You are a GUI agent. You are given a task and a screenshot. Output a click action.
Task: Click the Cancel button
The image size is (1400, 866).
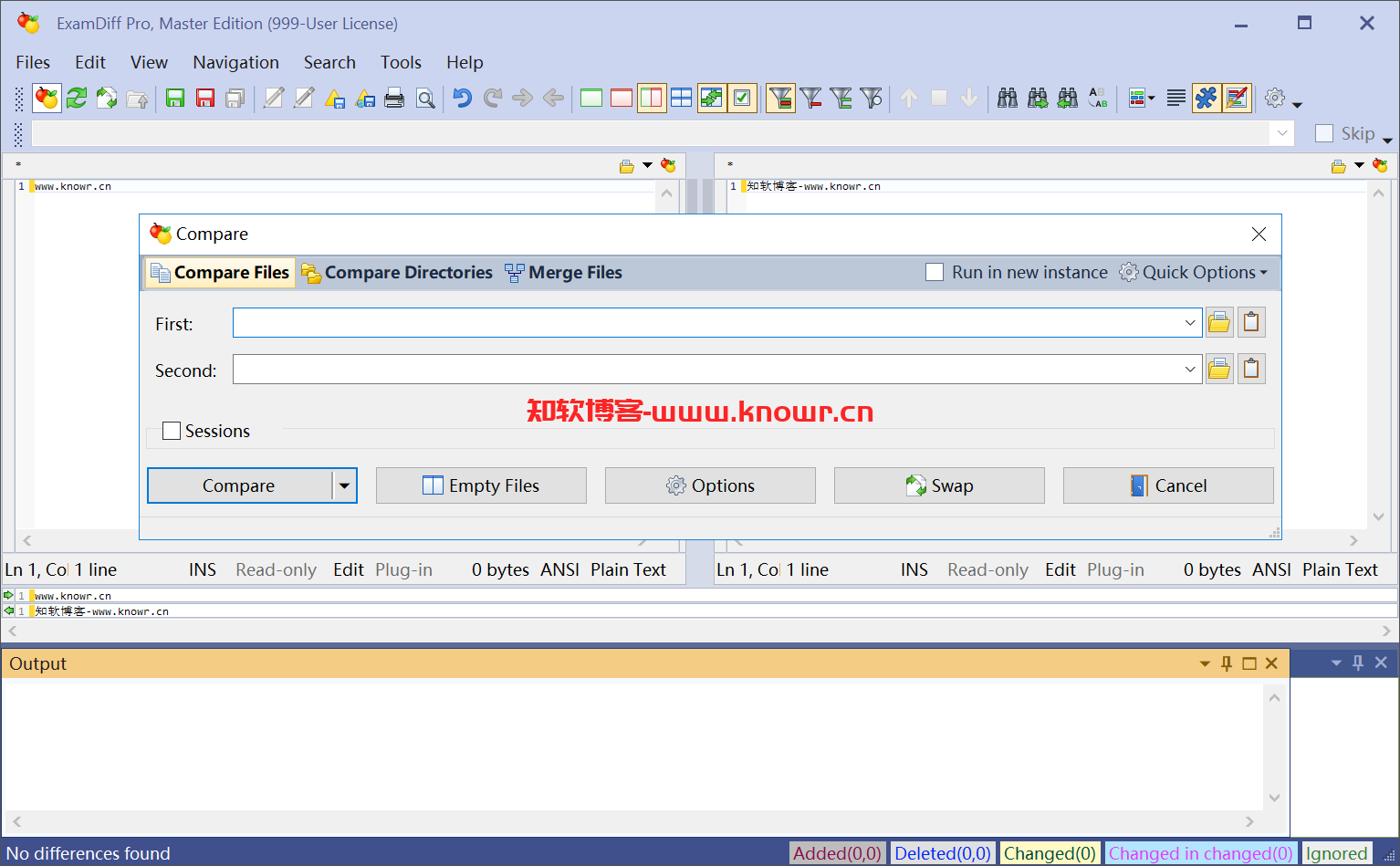(x=1168, y=485)
